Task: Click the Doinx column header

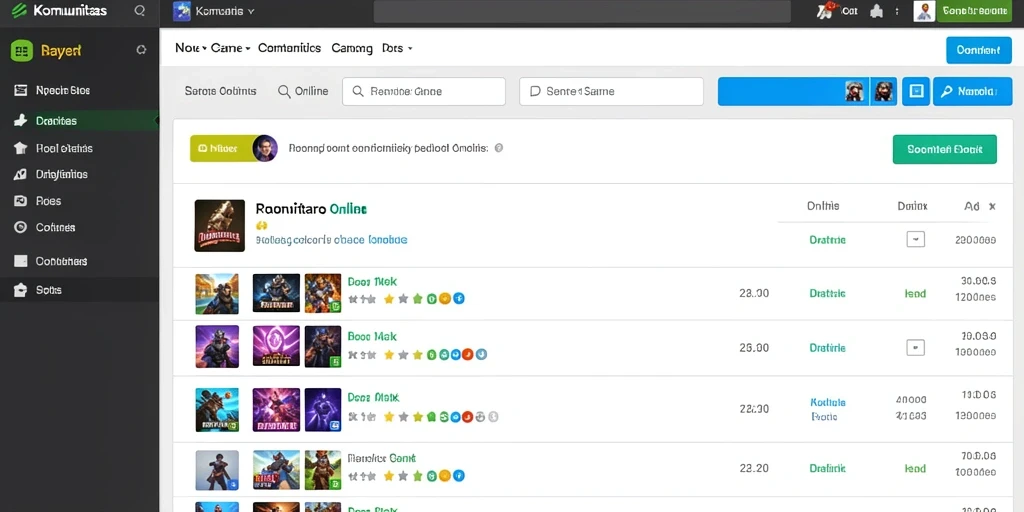Action: click(x=912, y=206)
